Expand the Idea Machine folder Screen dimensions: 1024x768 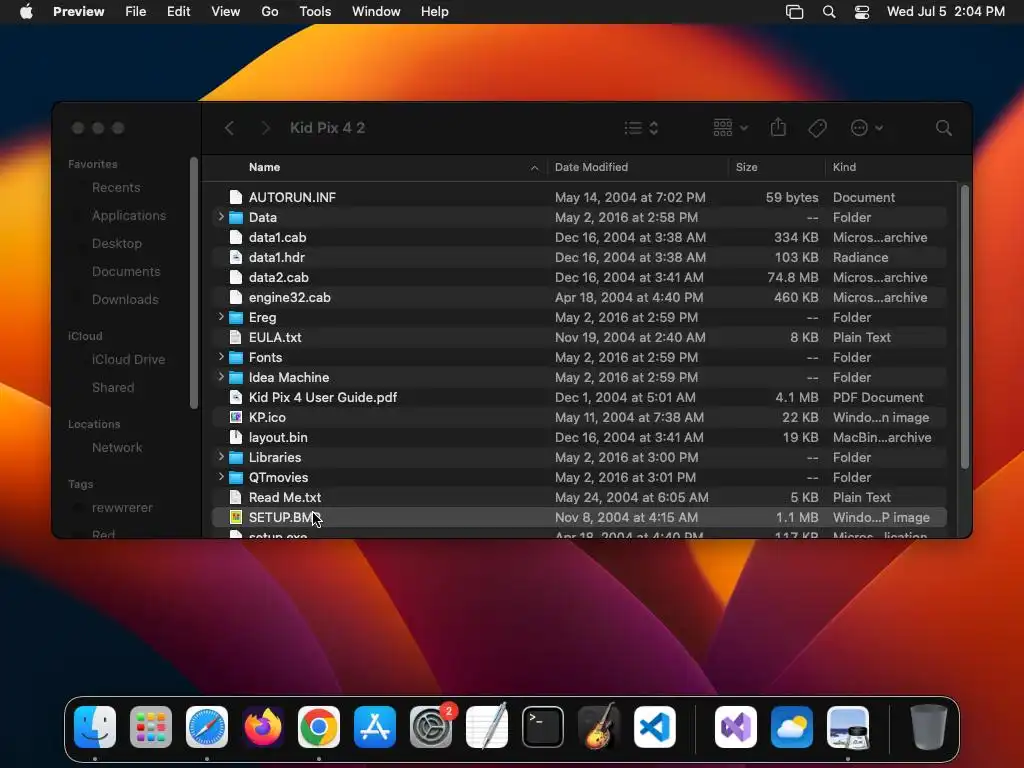click(x=221, y=377)
